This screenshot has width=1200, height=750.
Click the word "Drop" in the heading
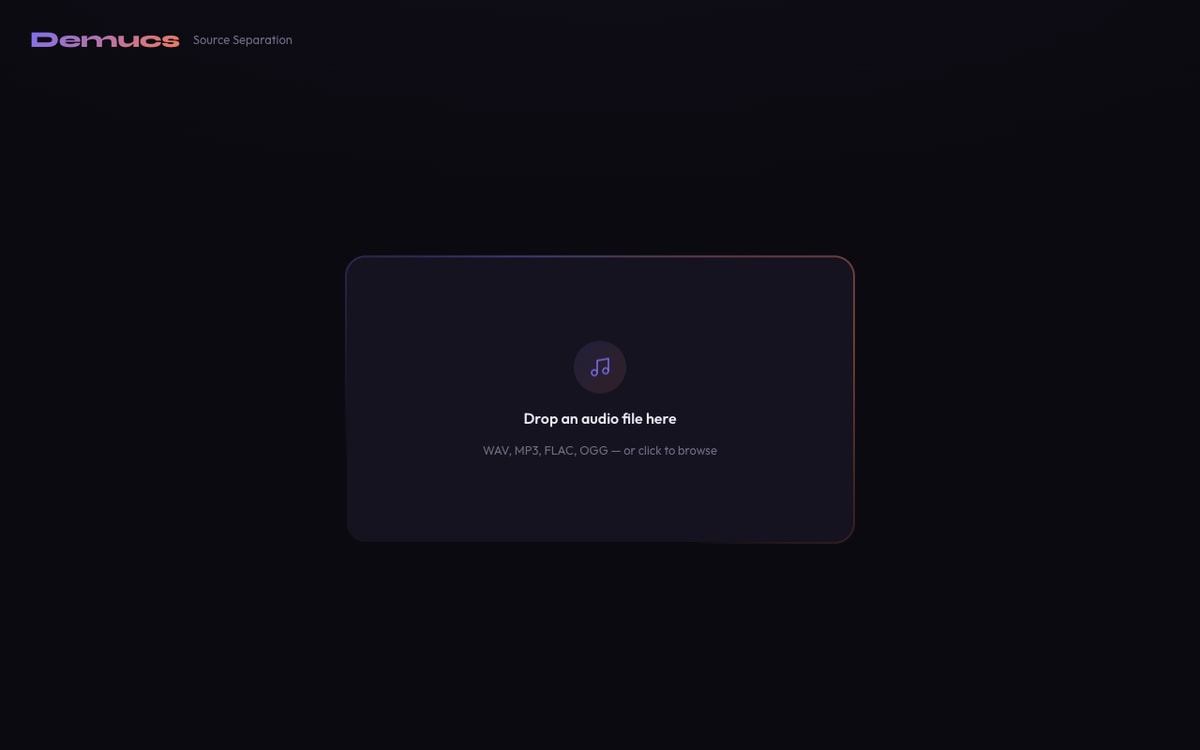[x=540, y=419]
